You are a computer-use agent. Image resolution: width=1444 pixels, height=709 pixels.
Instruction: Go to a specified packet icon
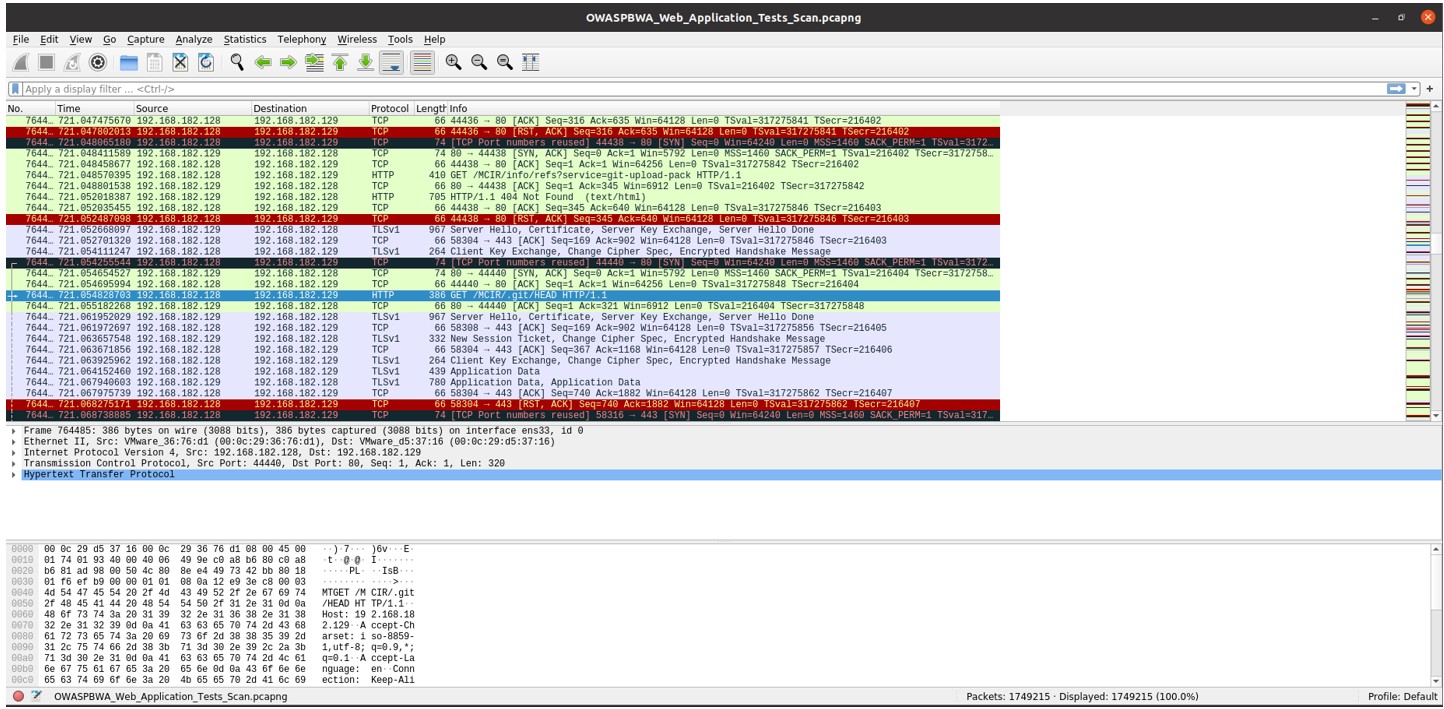[314, 62]
